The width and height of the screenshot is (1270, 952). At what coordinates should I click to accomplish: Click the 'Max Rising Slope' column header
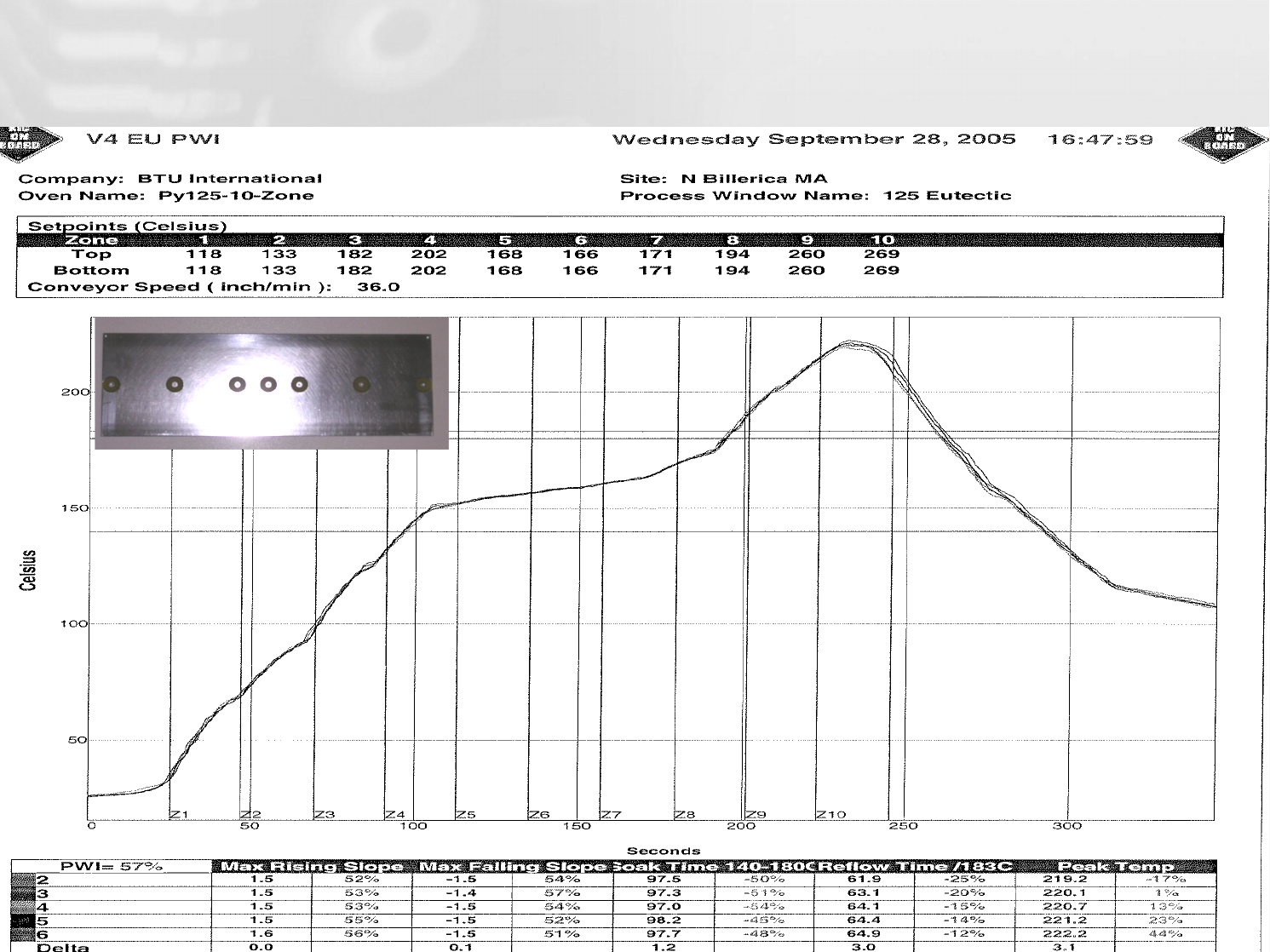(x=312, y=866)
